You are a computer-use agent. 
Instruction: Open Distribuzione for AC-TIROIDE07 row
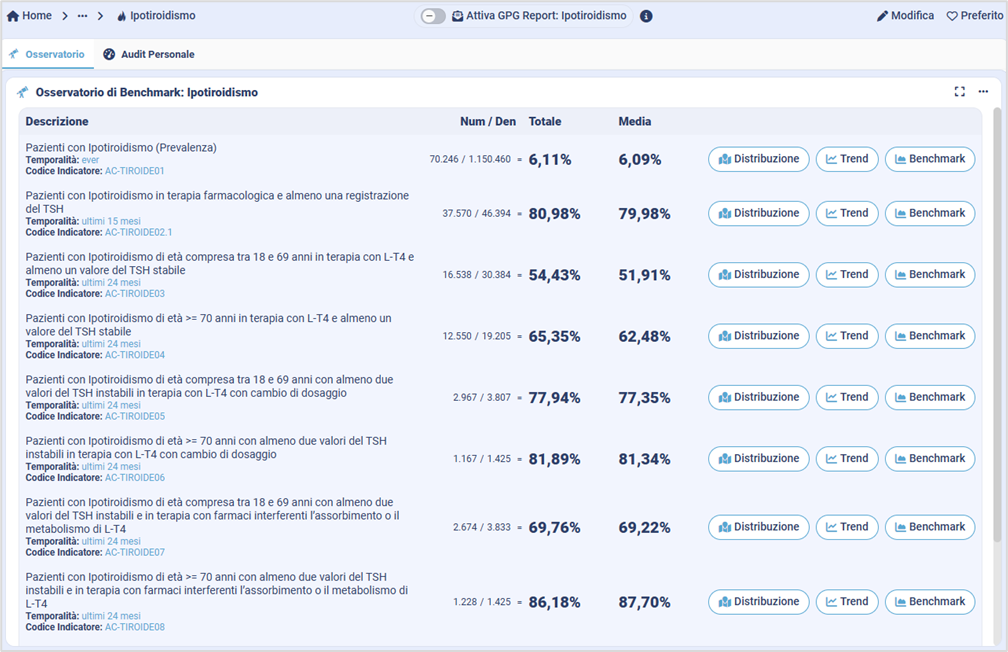(x=759, y=527)
